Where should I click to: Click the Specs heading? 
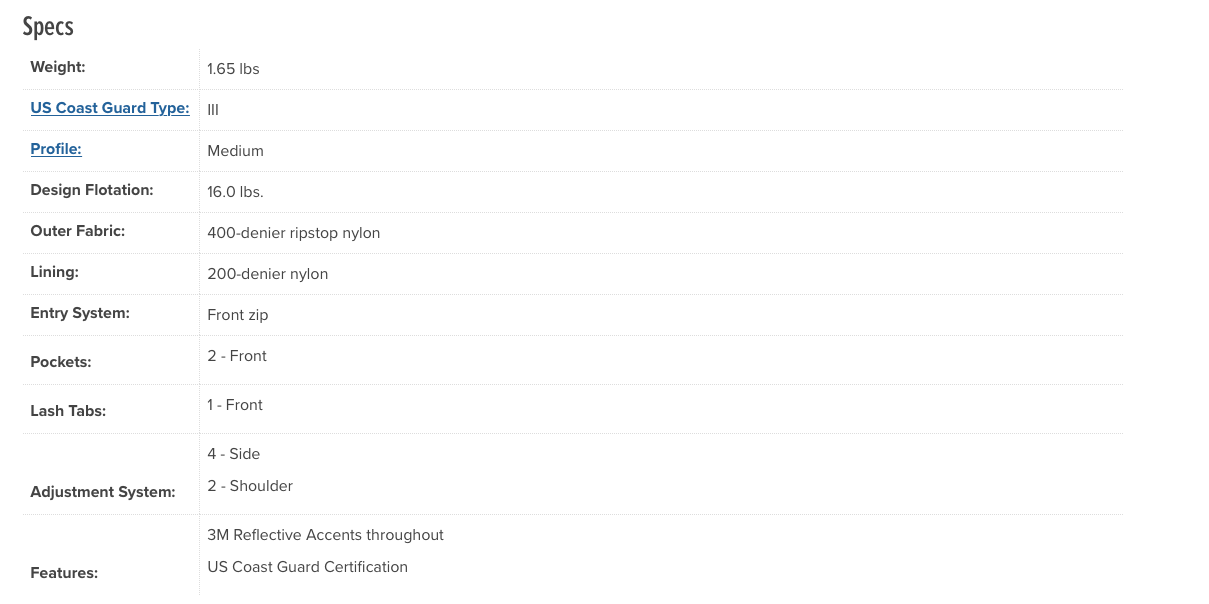[x=48, y=26]
